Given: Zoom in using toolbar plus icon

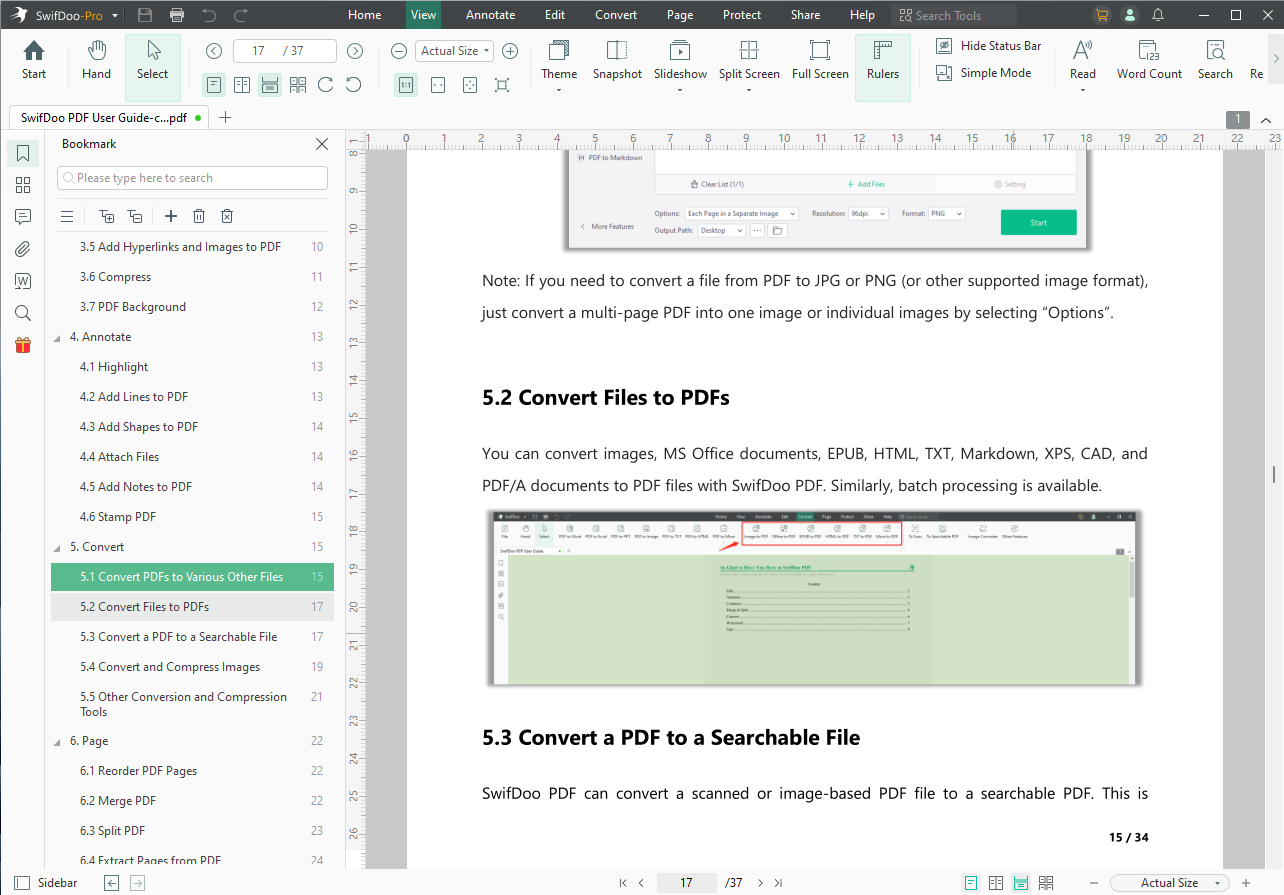Looking at the screenshot, I should (x=510, y=51).
